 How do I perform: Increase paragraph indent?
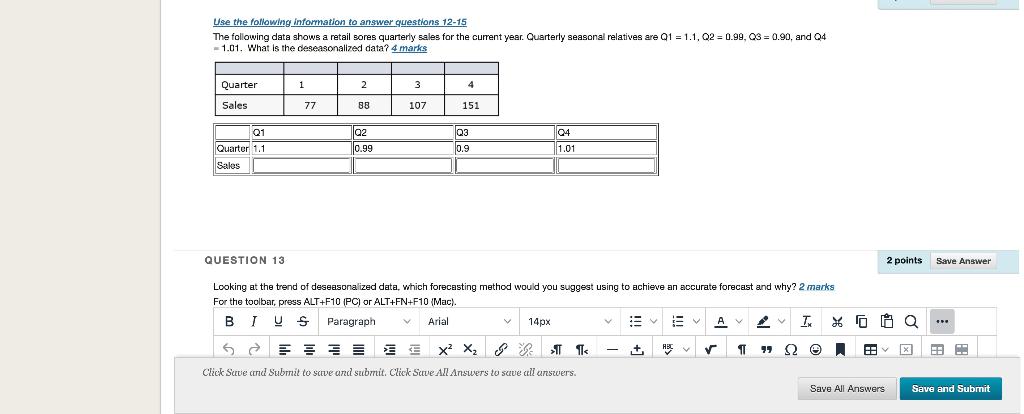(389, 349)
